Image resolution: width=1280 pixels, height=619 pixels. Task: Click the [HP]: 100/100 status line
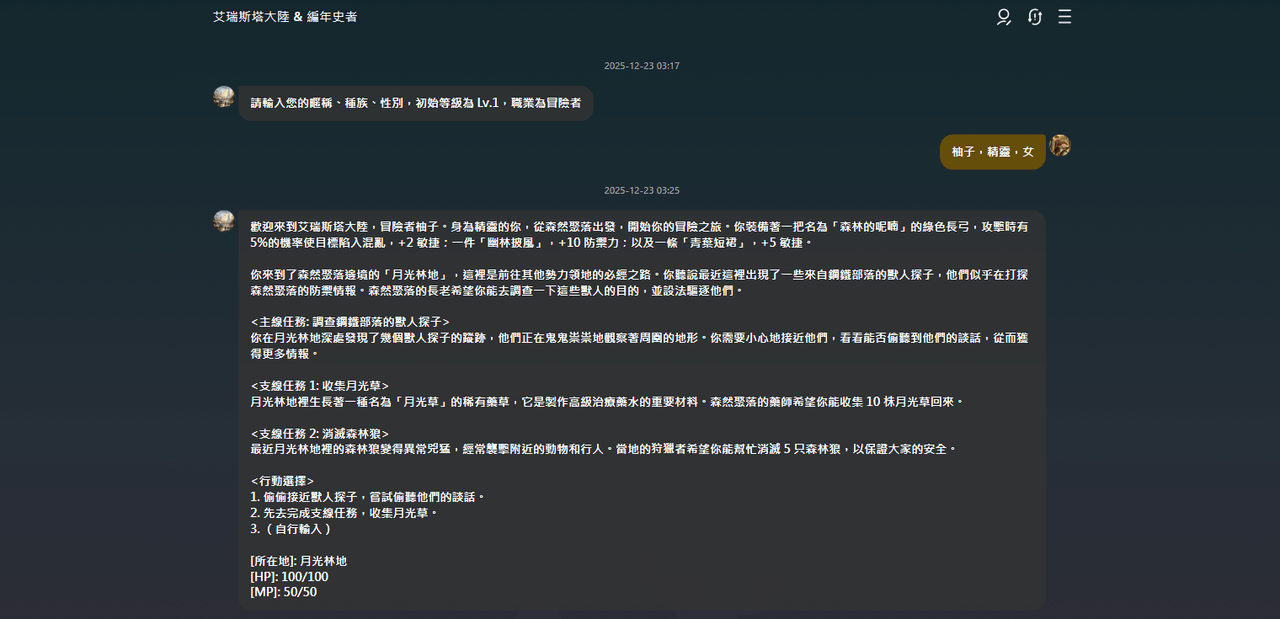coord(289,577)
